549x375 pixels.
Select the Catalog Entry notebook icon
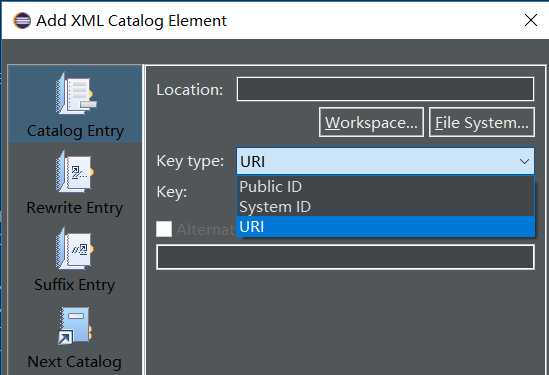pyautogui.click(x=76, y=93)
